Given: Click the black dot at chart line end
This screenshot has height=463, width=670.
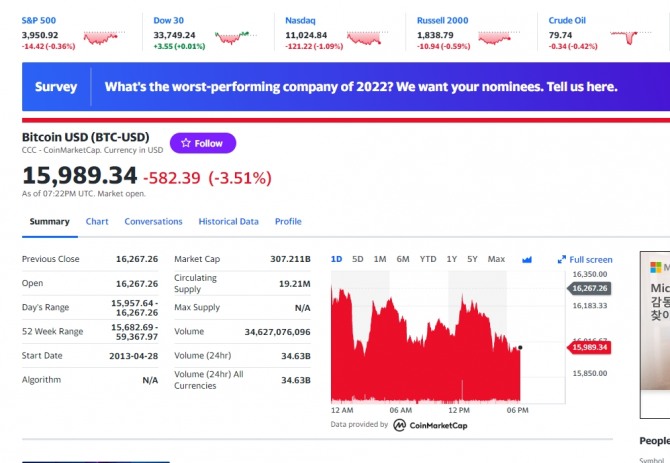Looking at the screenshot, I should [520, 348].
